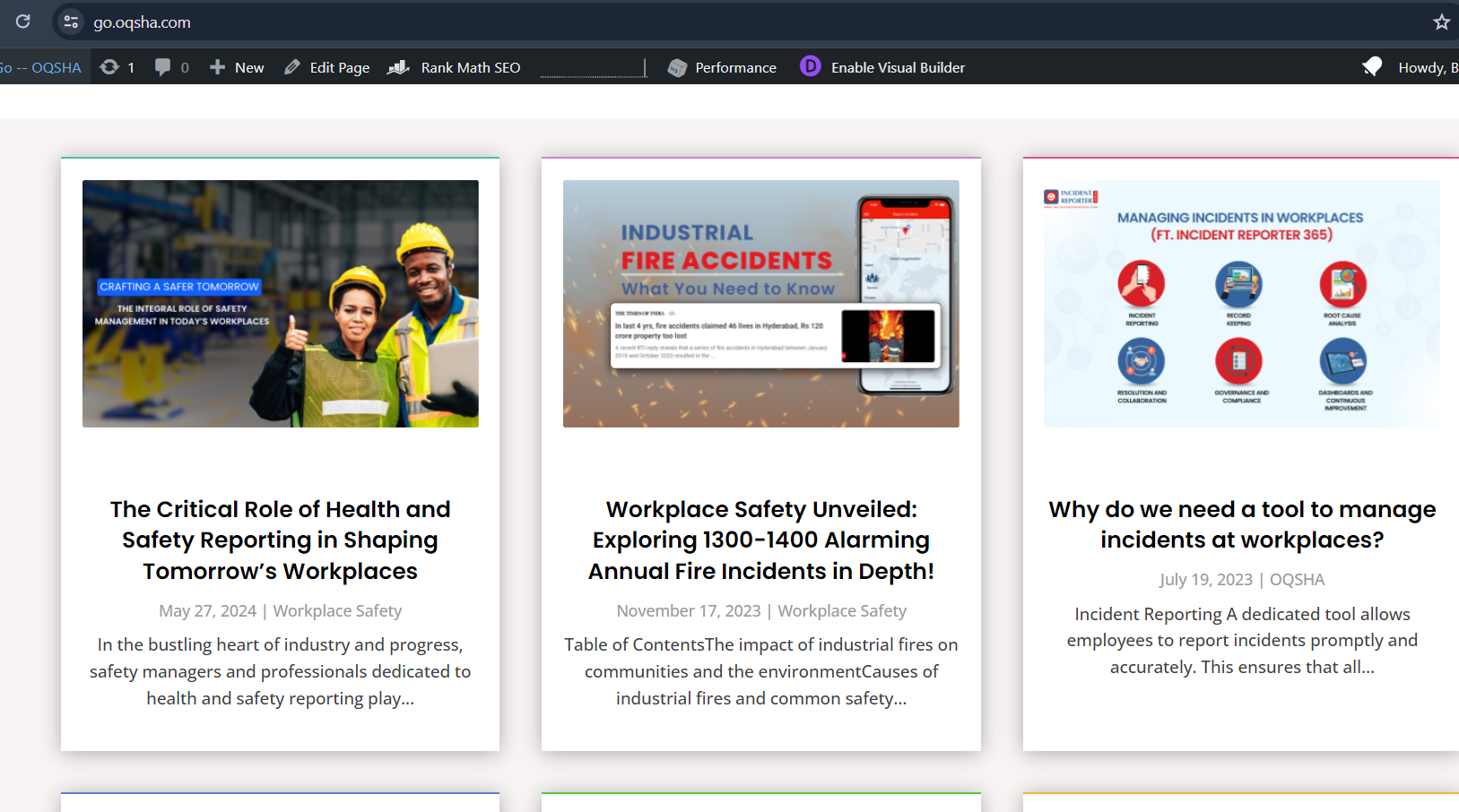
Task: Click the browser reload icon
Action: [23, 22]
